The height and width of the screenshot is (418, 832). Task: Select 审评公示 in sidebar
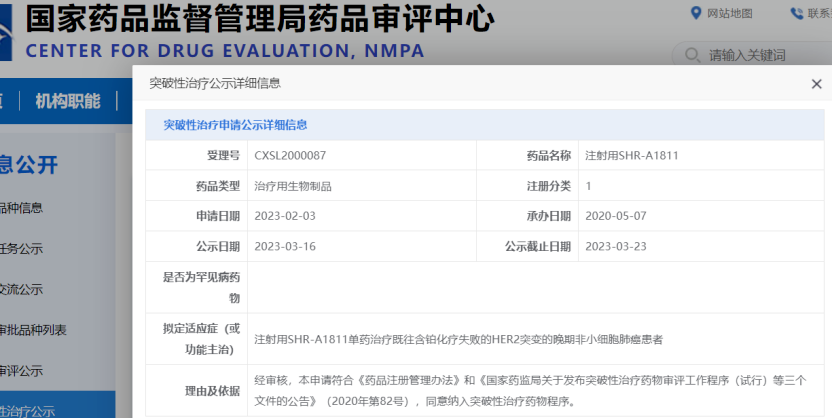[21, 371]
